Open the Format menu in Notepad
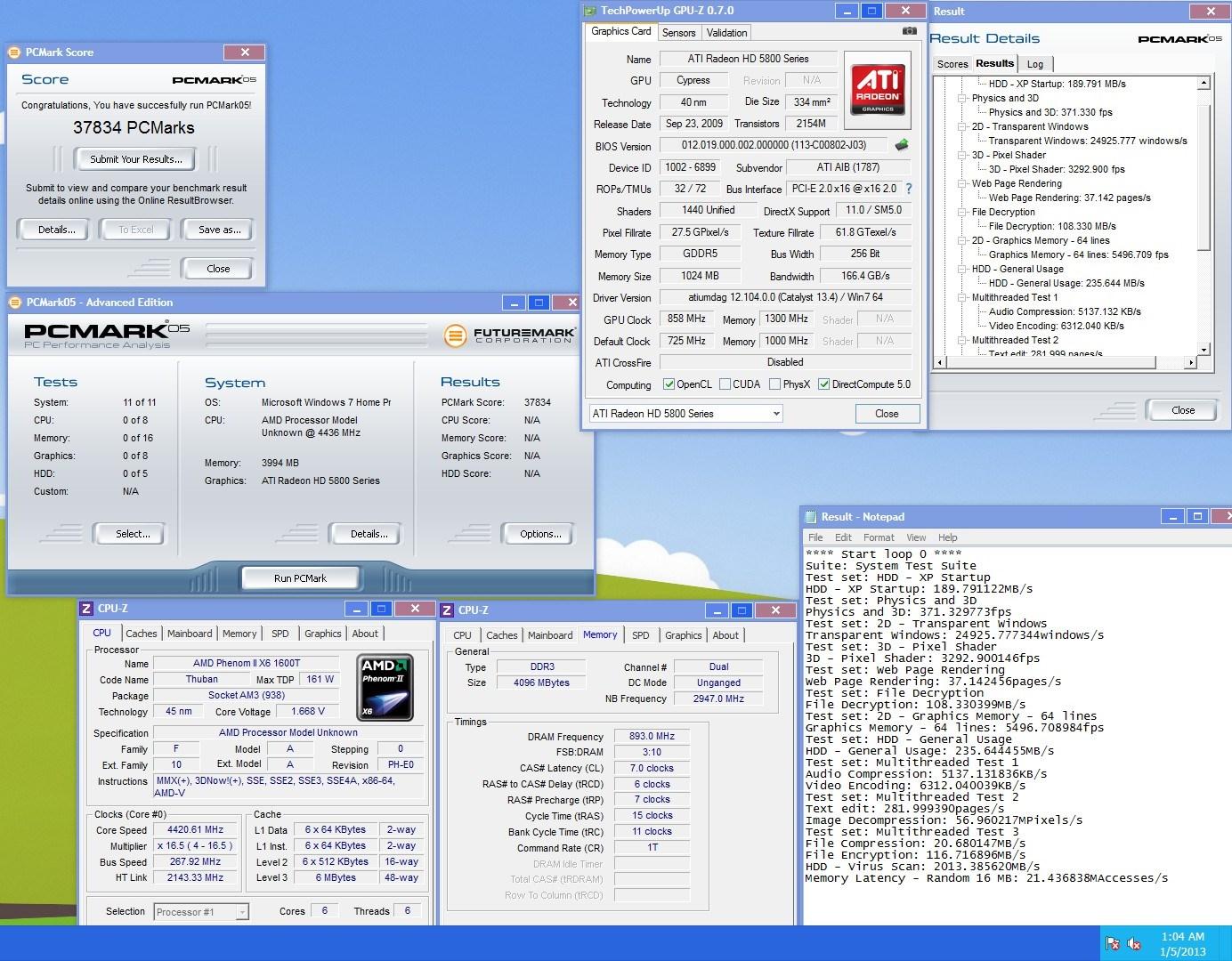 point(878,537)
